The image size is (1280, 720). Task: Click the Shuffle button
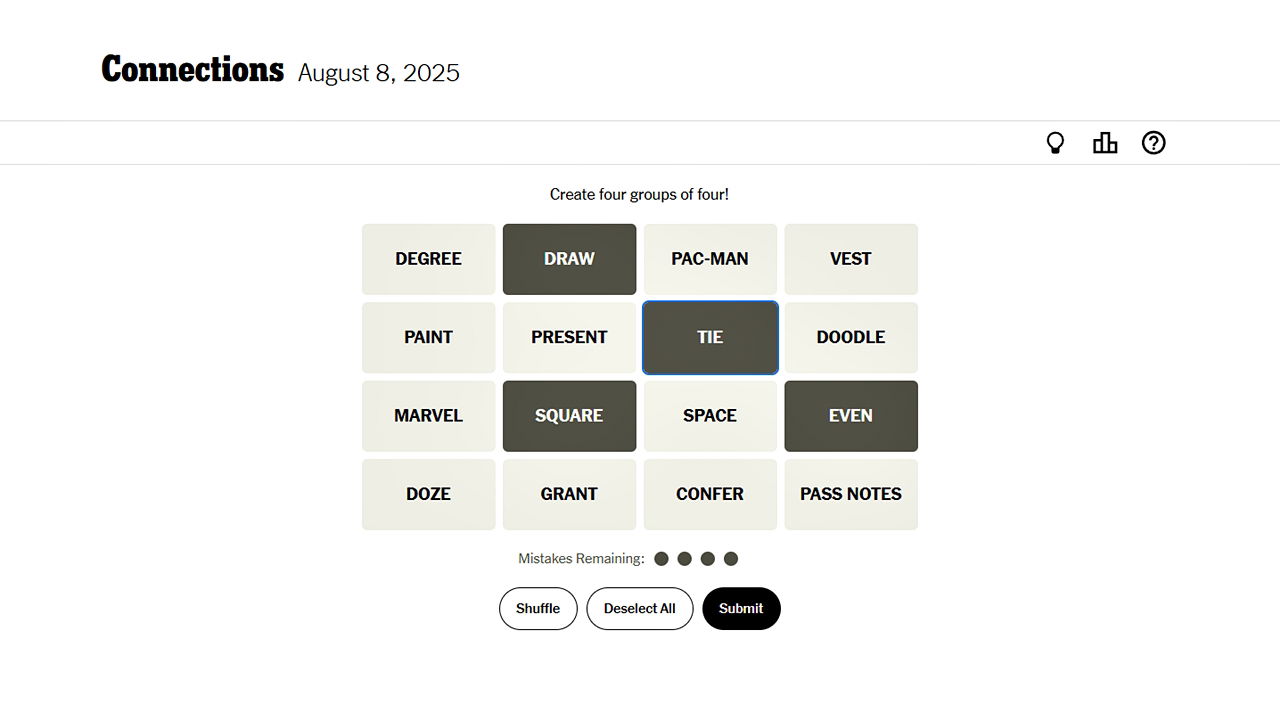[x=538, y=608]
